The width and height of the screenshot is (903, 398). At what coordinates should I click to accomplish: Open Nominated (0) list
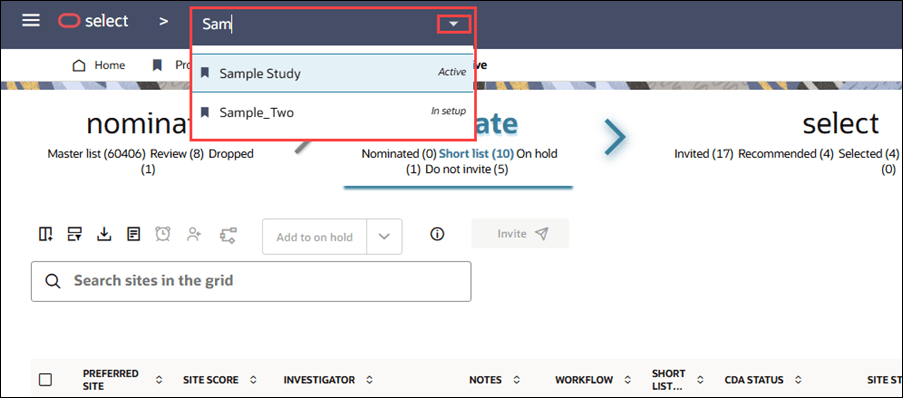coord(399,154)
